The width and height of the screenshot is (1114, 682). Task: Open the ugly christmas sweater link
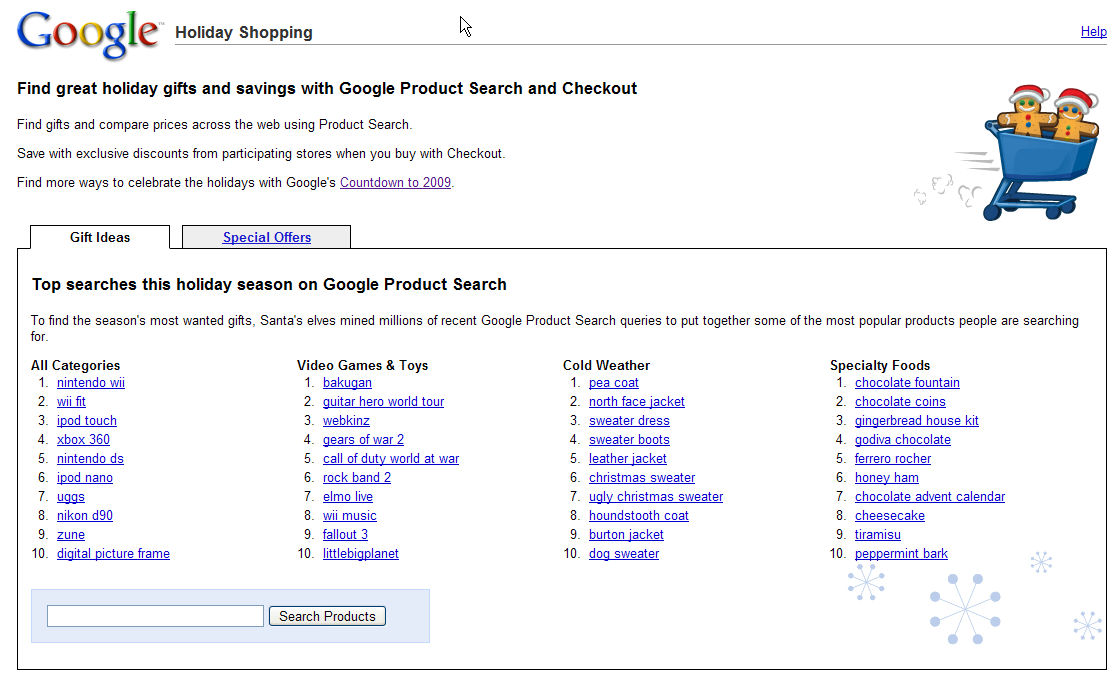tap(656, 497)
